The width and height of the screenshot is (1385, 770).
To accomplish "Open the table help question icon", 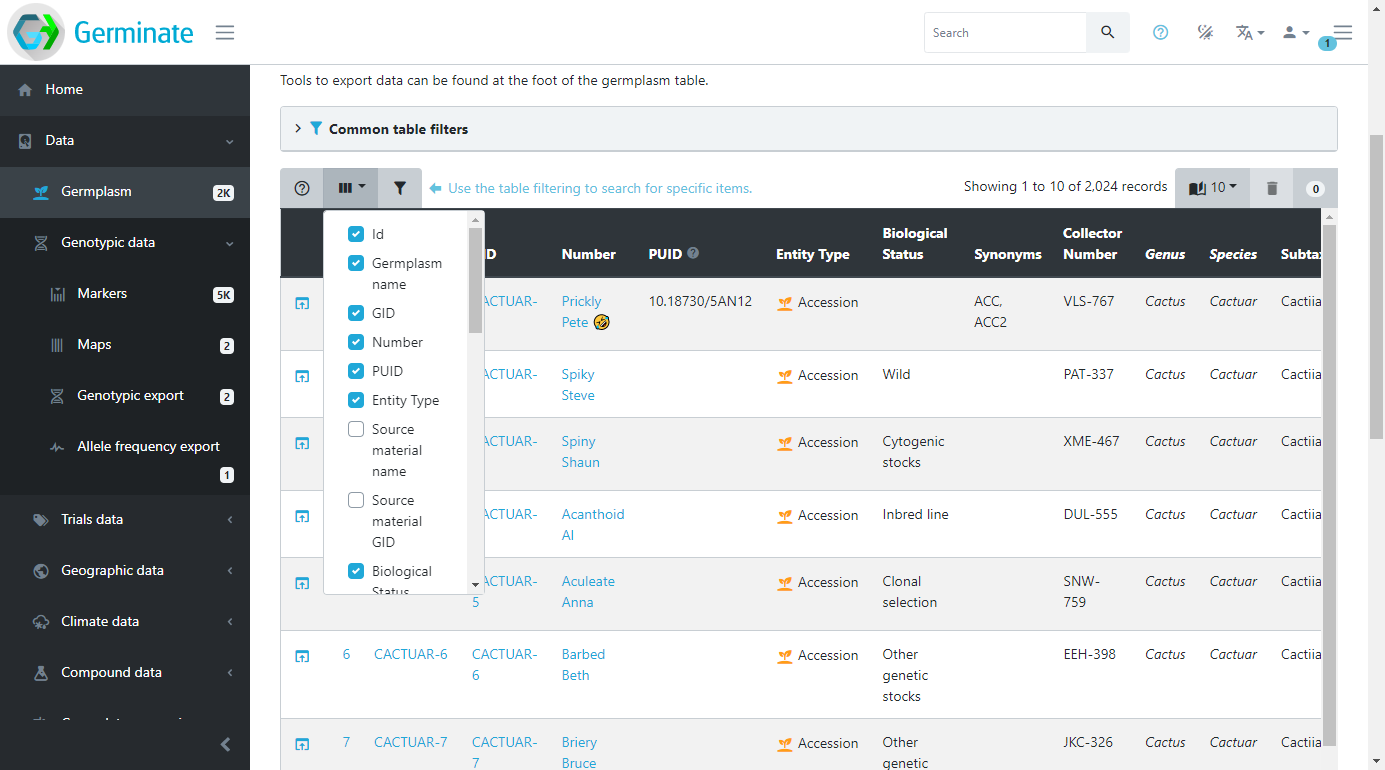I will point(302,188).
